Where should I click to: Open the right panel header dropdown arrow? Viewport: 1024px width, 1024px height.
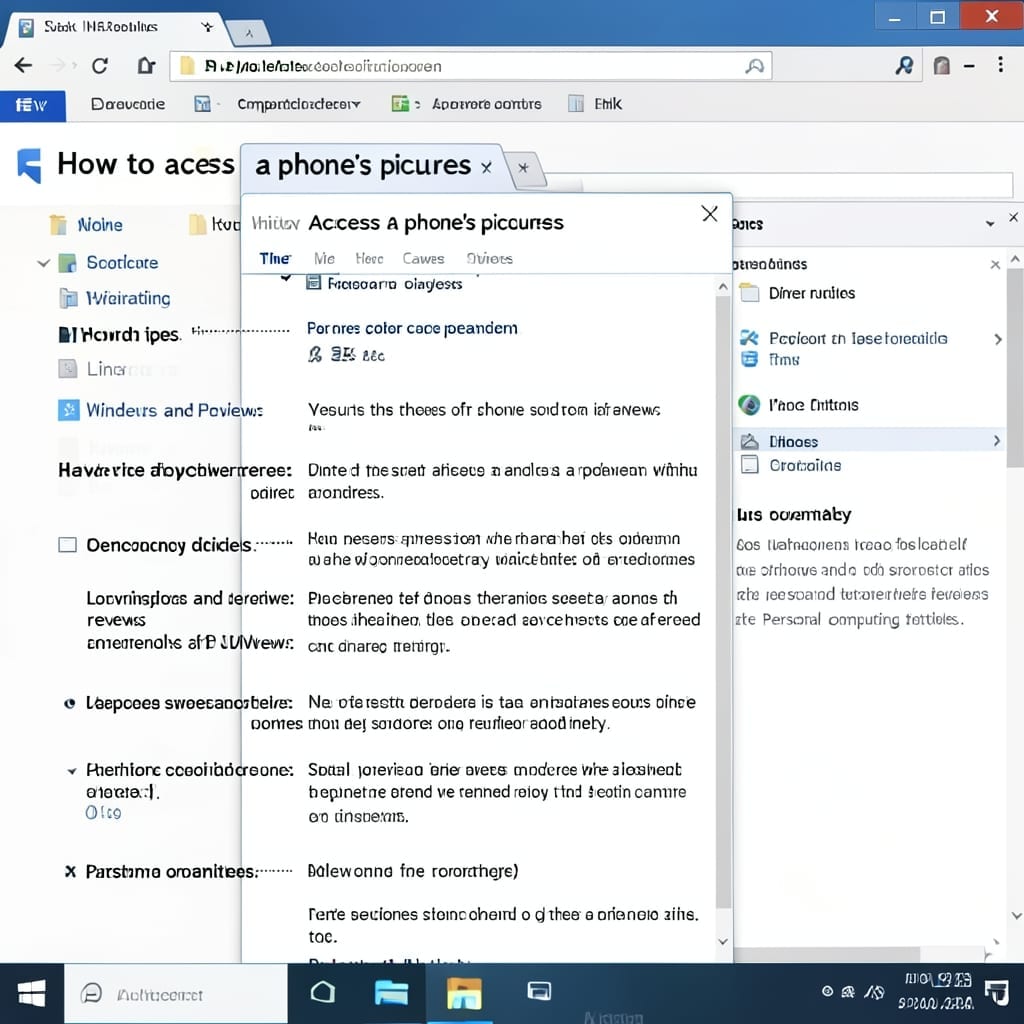point(990,223)
